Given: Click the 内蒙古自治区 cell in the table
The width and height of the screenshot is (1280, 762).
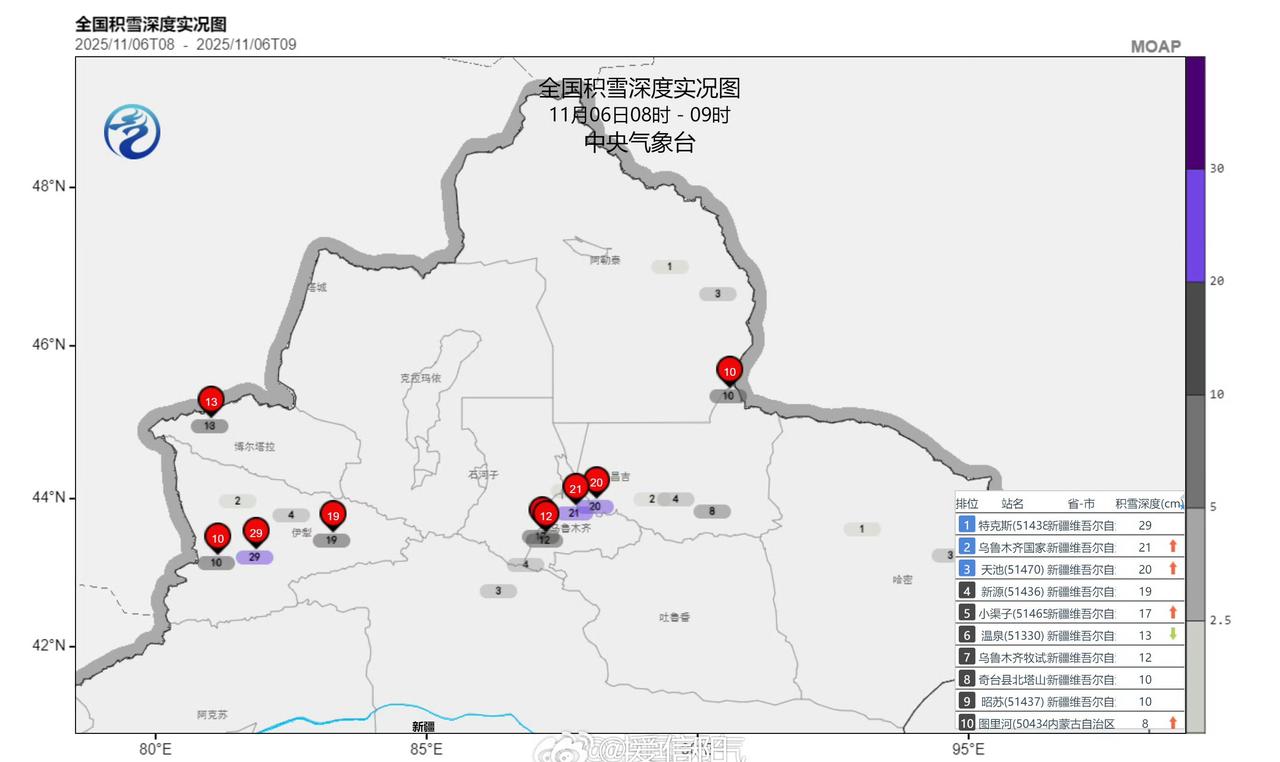Looking at the screenshot, I should (1080, 723).
